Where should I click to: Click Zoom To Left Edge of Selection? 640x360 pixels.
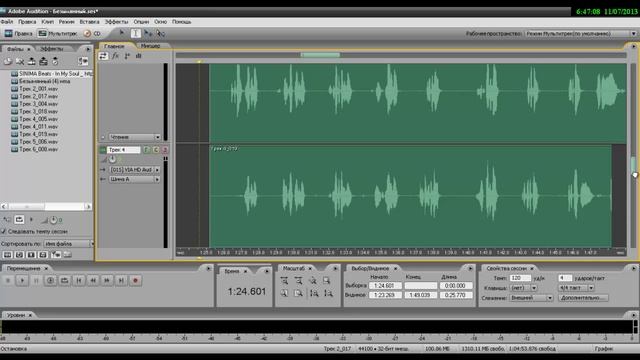pos(284,293)
